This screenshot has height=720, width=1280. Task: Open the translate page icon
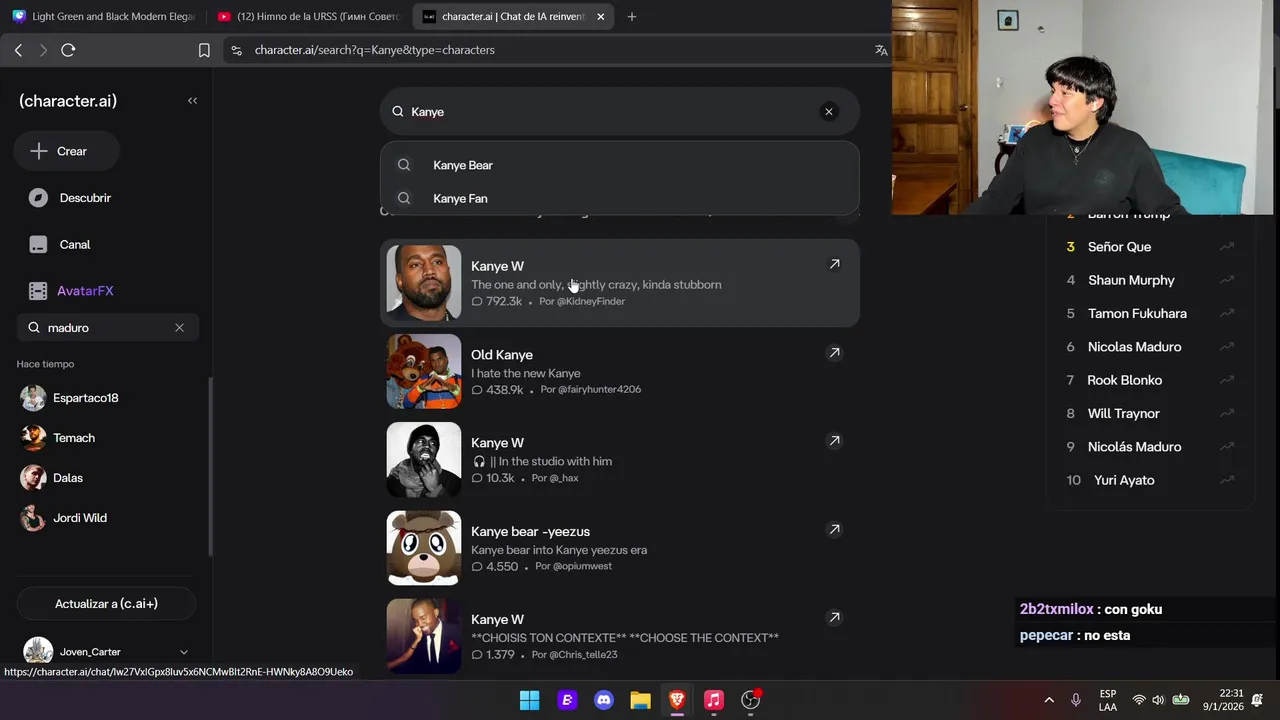tap(881, 50)
